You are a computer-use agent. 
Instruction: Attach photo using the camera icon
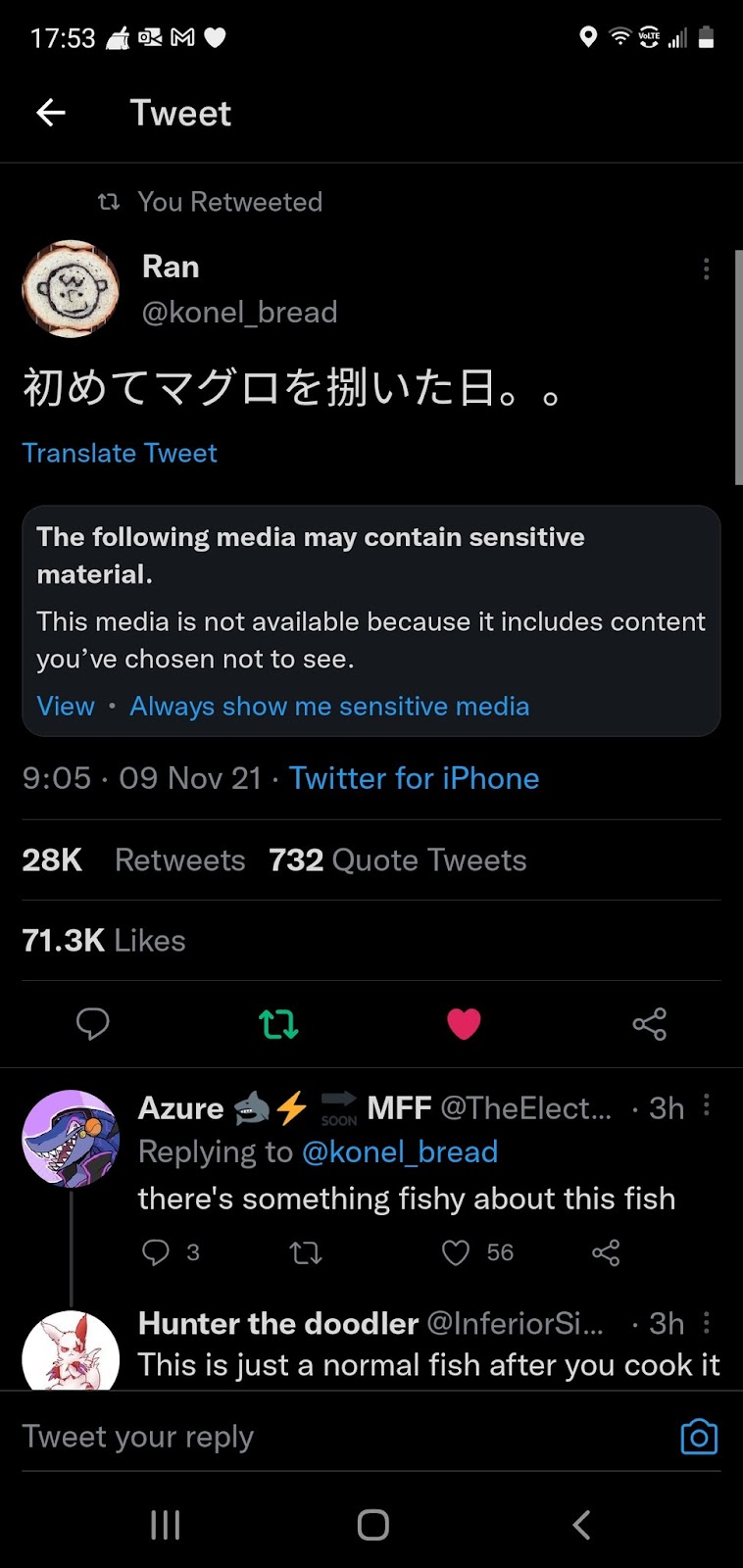point(699,1437)
